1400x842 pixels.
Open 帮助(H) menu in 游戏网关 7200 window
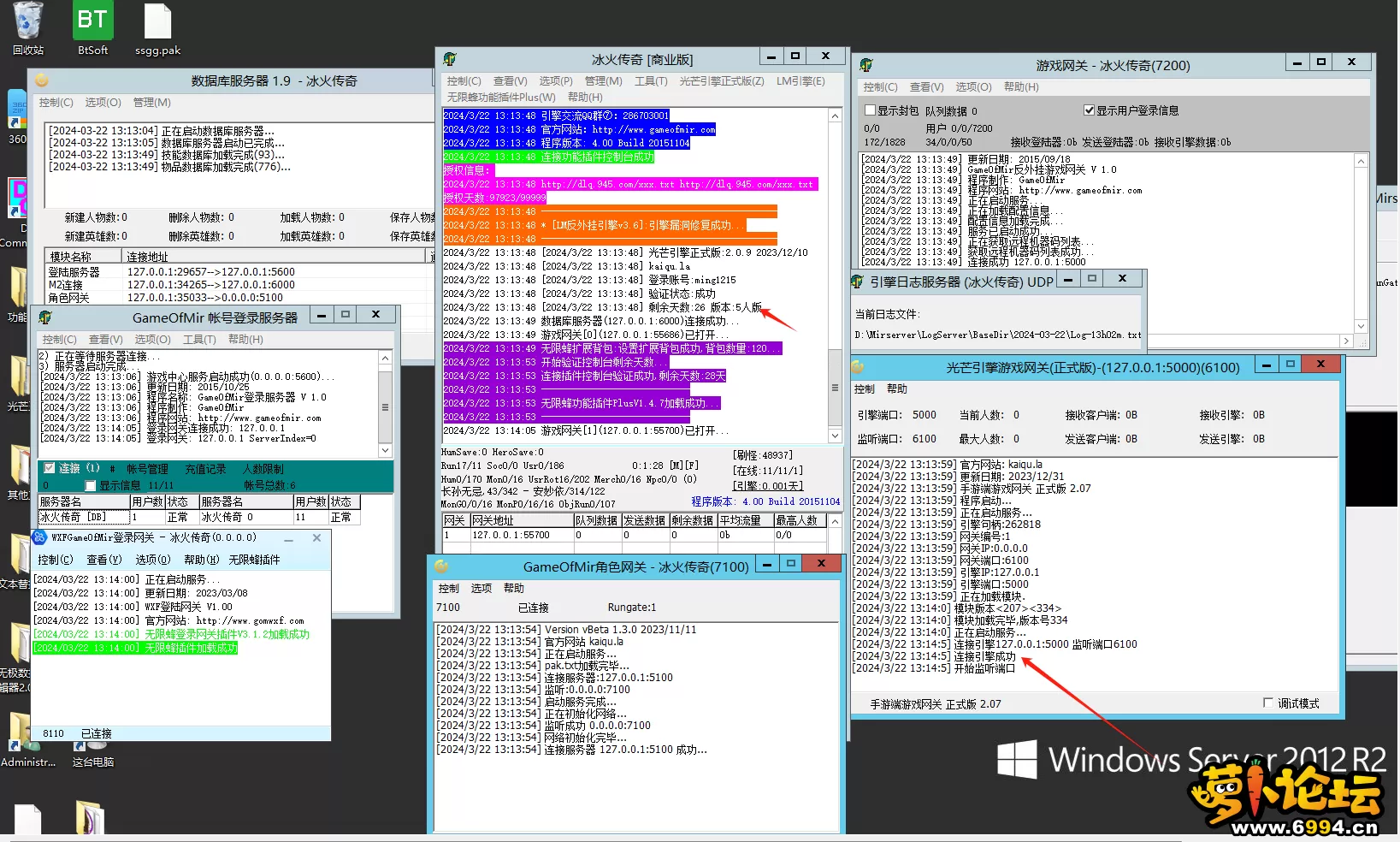[x=1021, y=87]
